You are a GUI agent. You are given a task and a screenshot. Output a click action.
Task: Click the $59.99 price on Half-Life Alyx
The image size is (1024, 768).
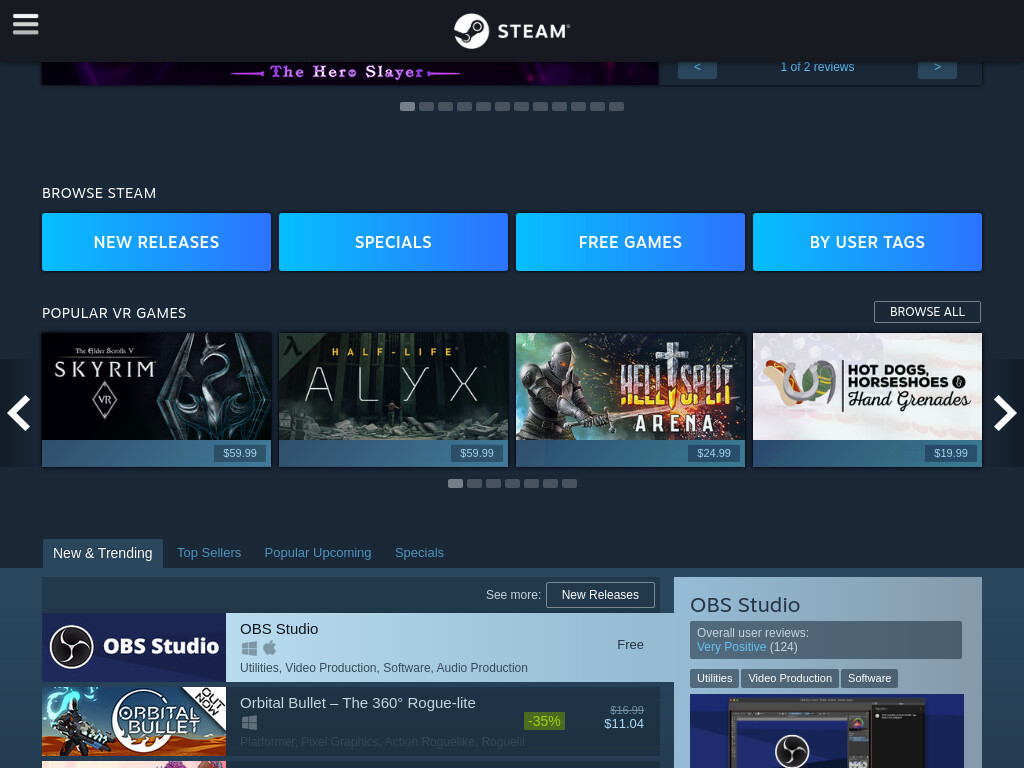[477, 453]
